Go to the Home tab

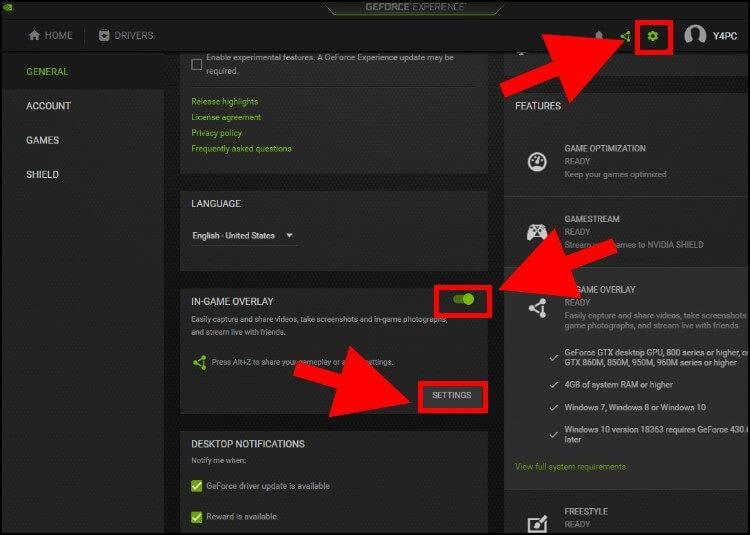point(50,35)
